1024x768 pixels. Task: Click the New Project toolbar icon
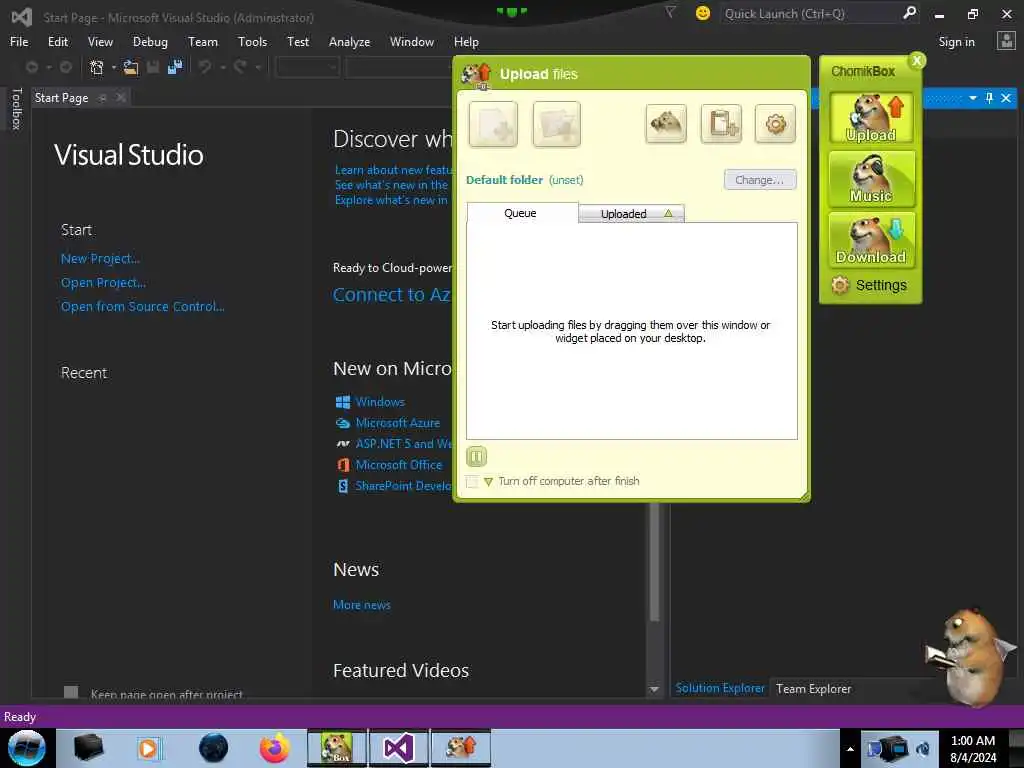(97, 67)
